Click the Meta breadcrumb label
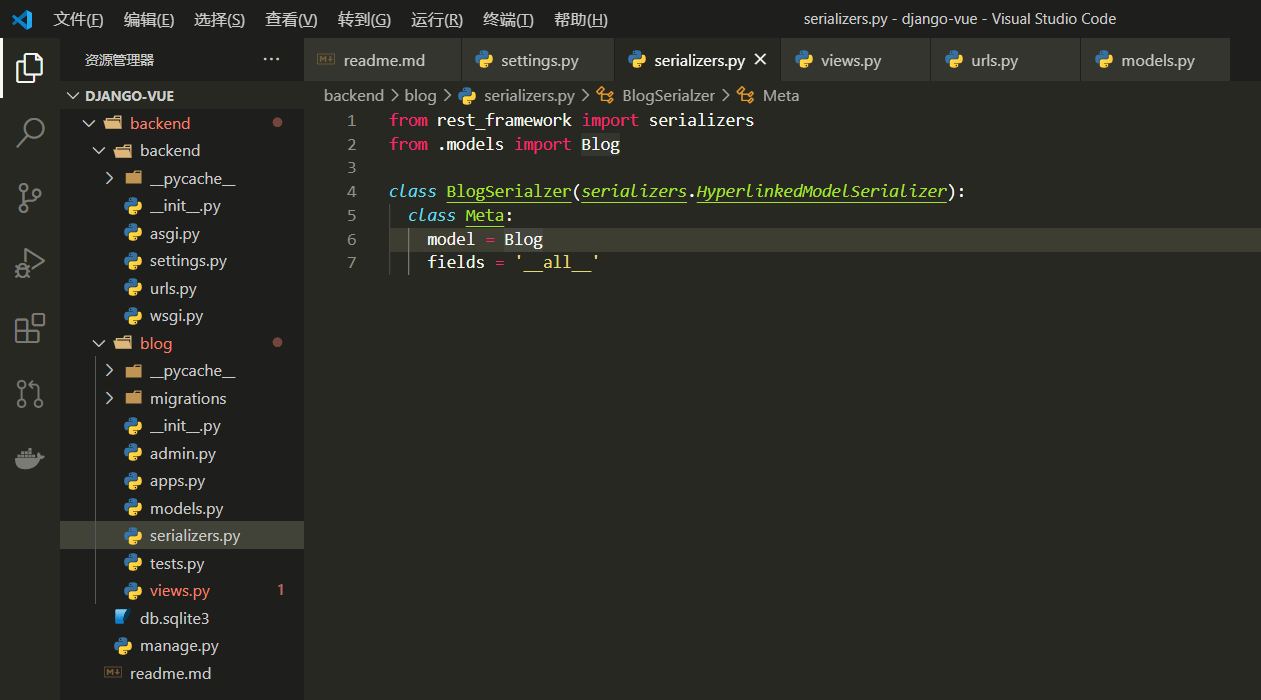 [781, 95]
